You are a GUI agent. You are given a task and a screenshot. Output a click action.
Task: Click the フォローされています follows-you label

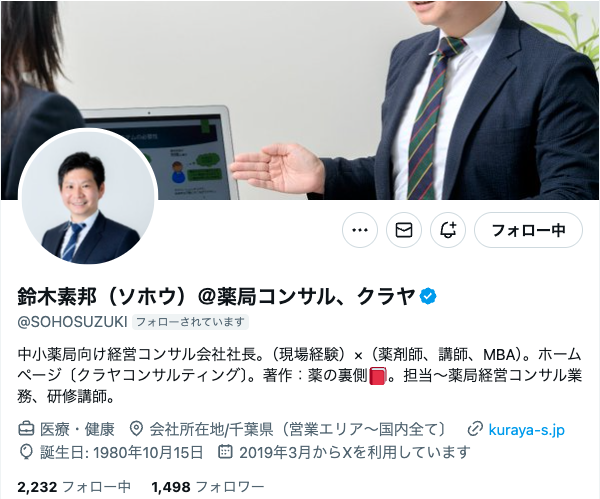tap(190, 322)
